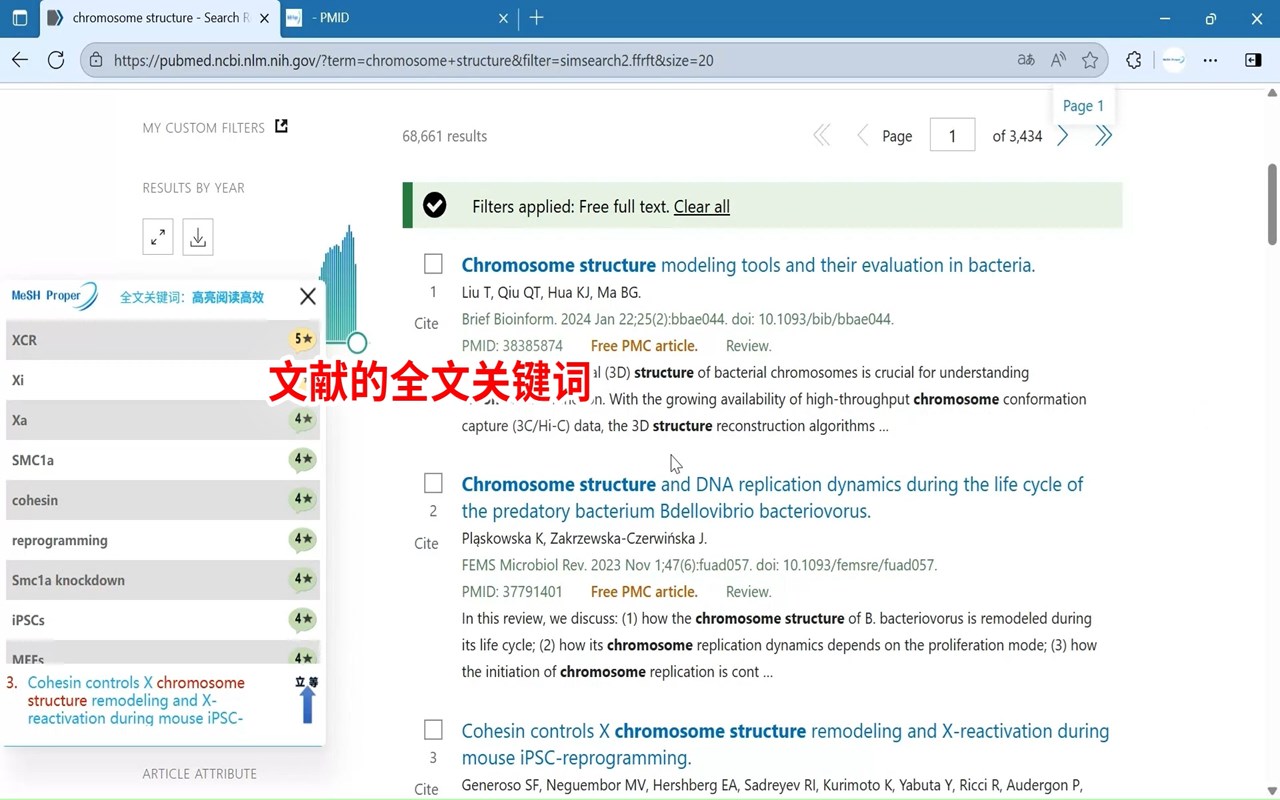Open the read aloud icon
The width and height of the screenshot is (1280, 800).
[1058, 60]
